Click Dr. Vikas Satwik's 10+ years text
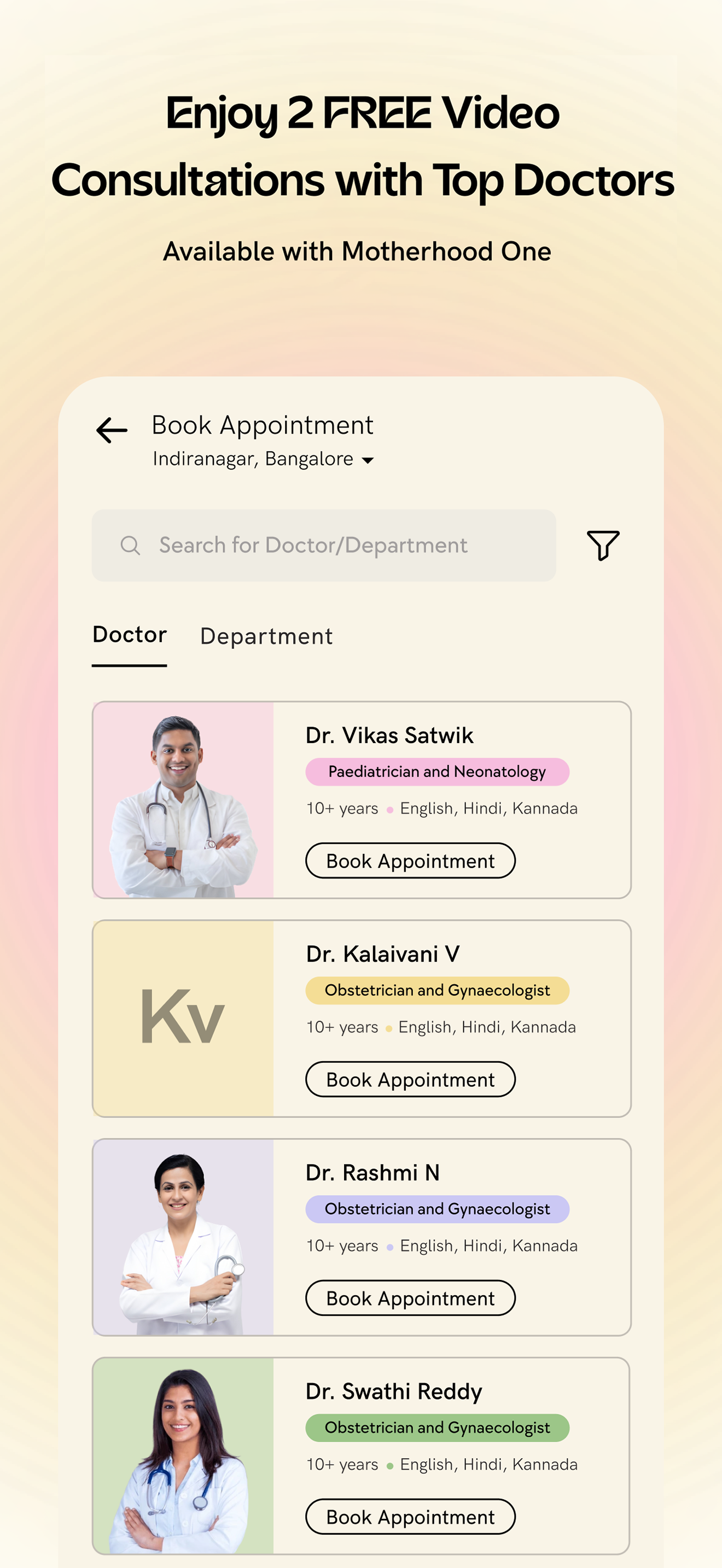 click(342, 809)
